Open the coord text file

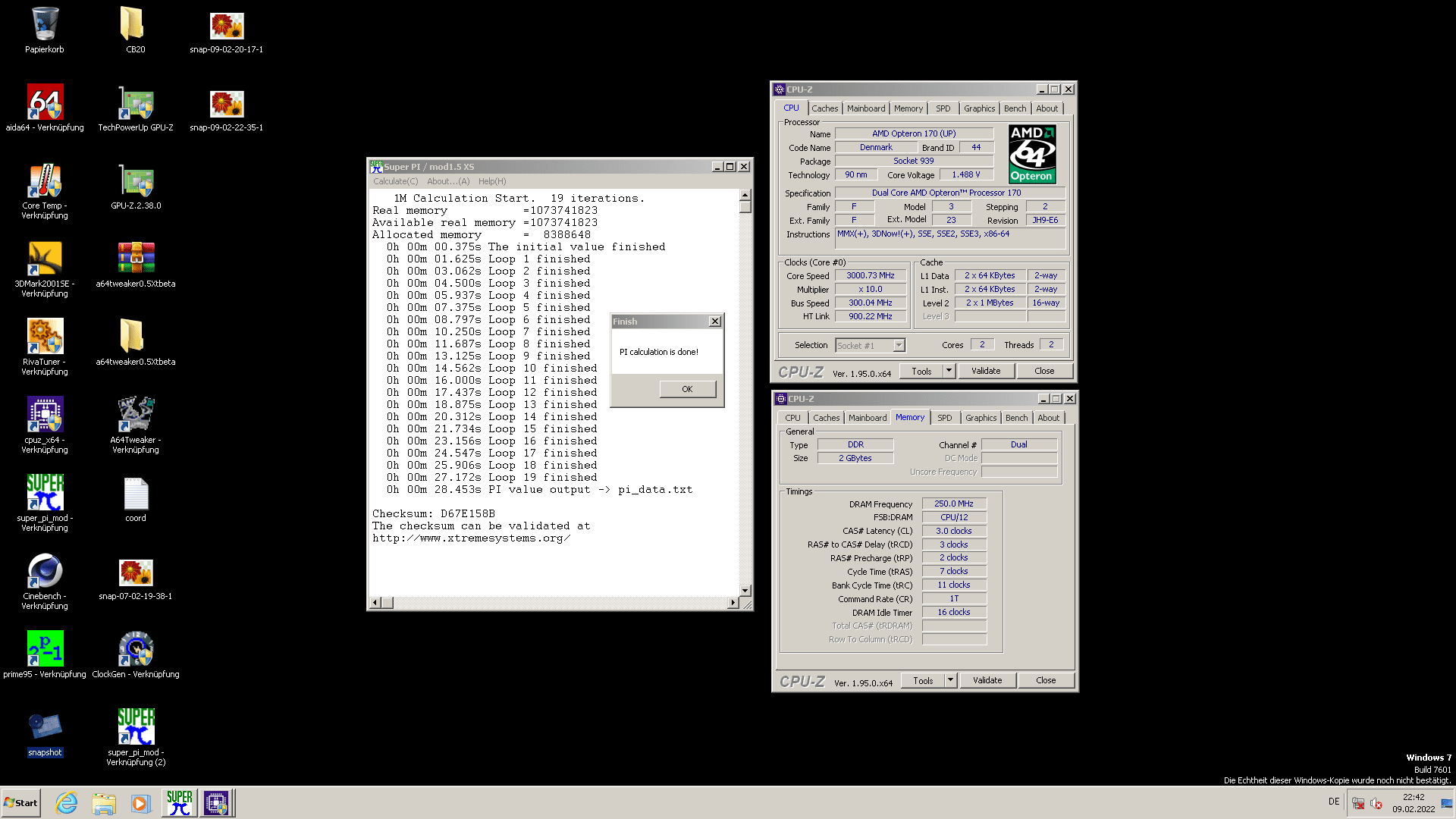pos(136,499)
